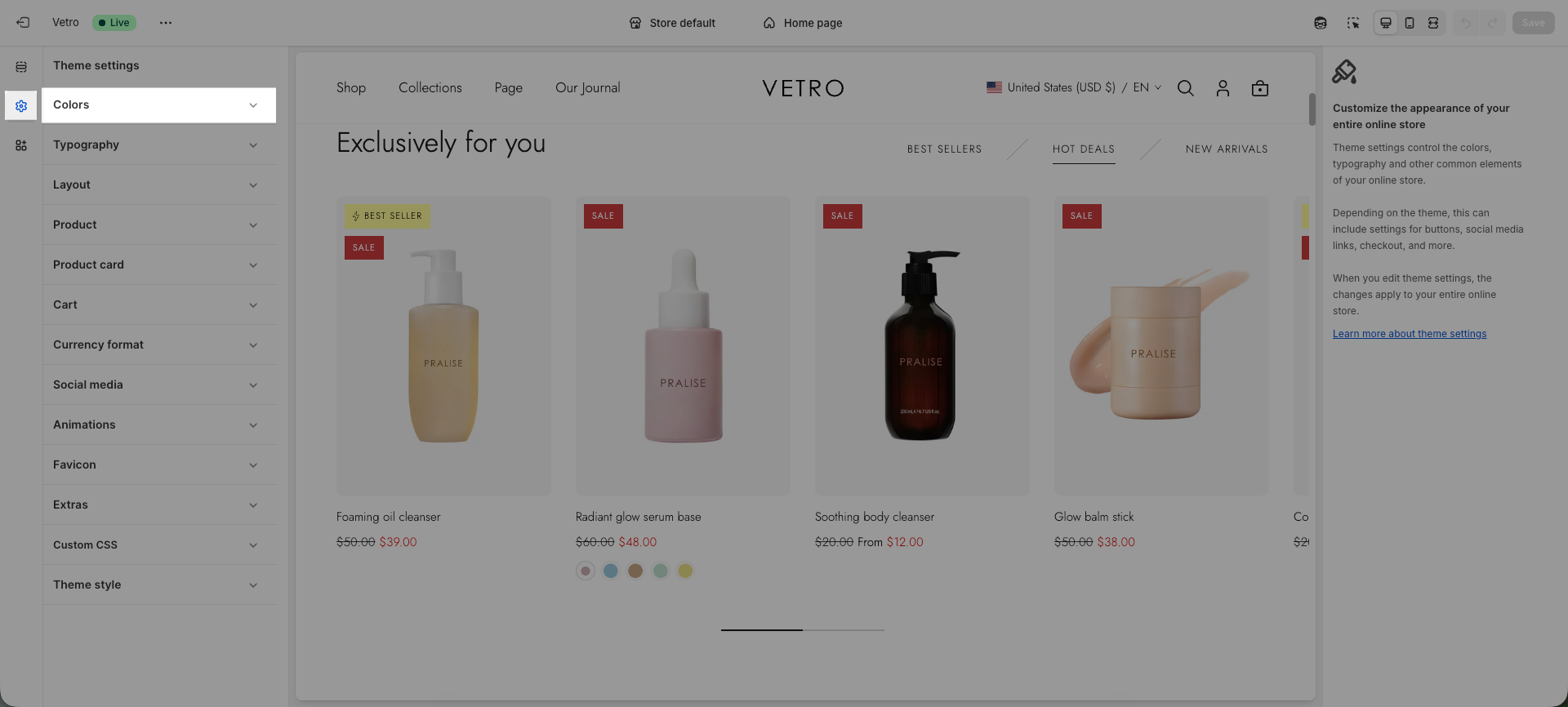Open the Learn more about theme settings link

click(1410, 334)
